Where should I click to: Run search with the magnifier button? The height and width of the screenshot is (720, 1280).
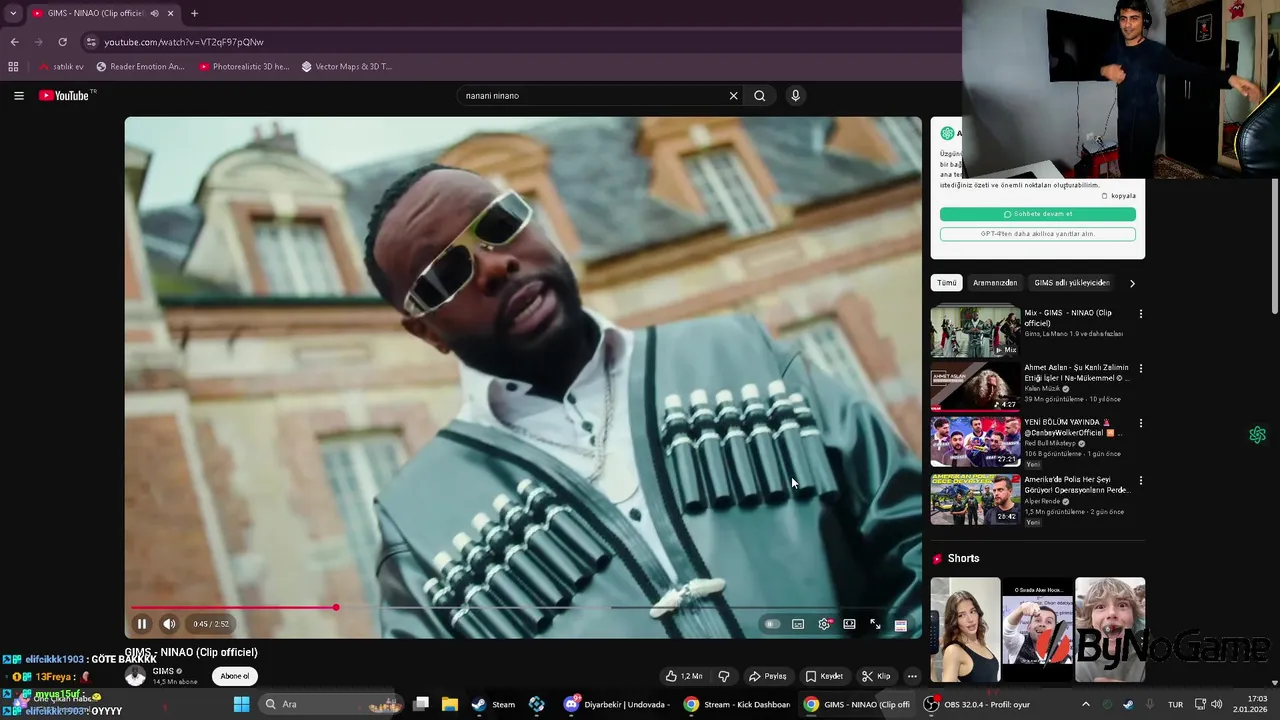pos(760,96)
